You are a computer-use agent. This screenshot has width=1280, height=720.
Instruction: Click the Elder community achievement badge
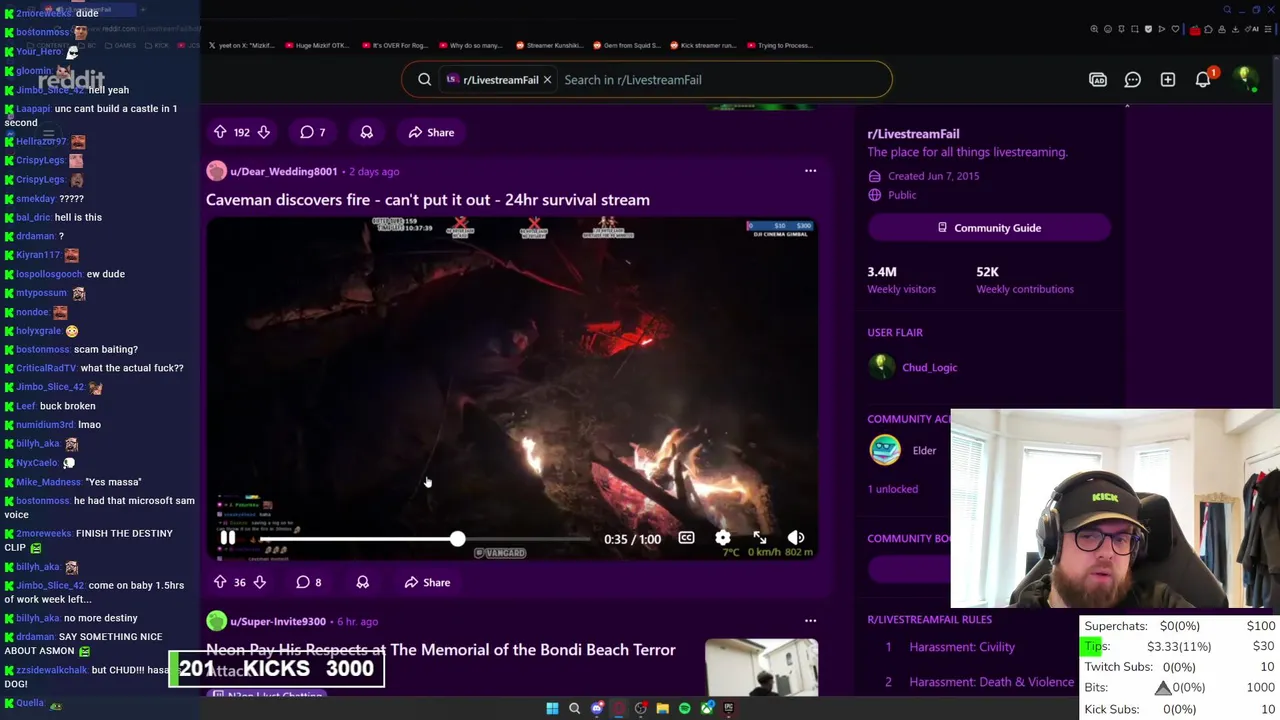[885, 451]
